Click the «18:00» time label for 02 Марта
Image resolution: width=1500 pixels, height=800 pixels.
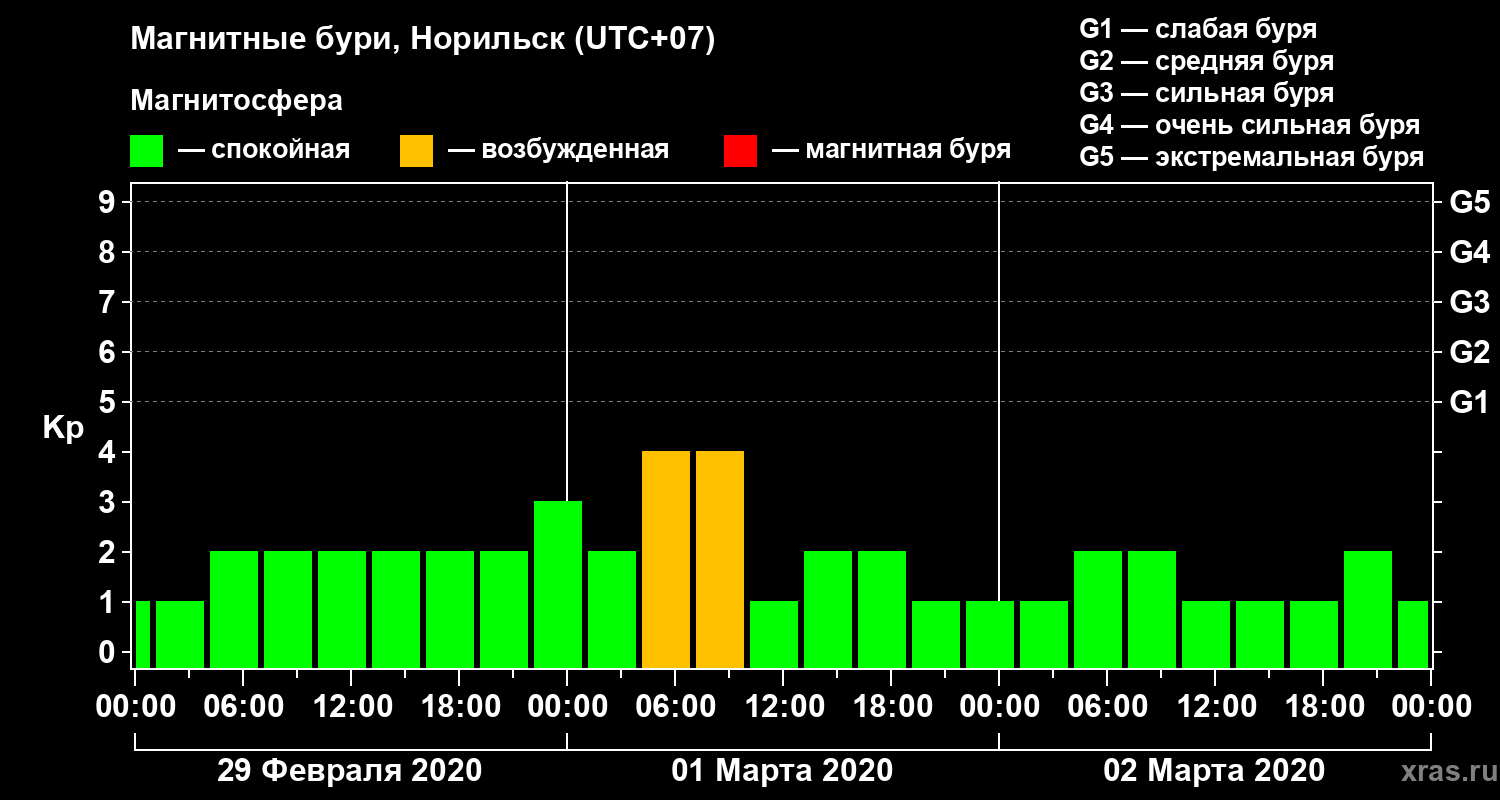(1323, 706)
